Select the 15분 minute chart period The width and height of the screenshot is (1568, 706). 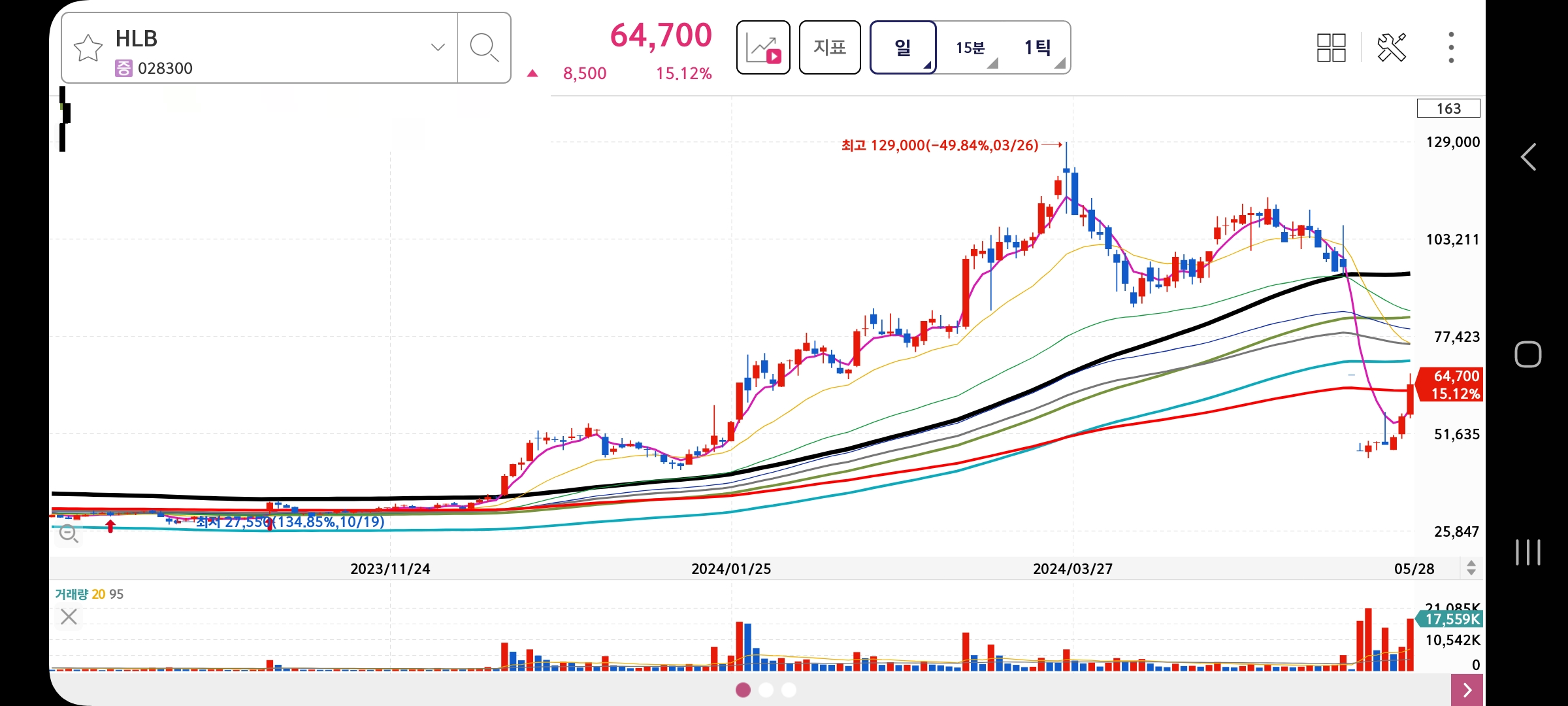[x=970, y=47]
